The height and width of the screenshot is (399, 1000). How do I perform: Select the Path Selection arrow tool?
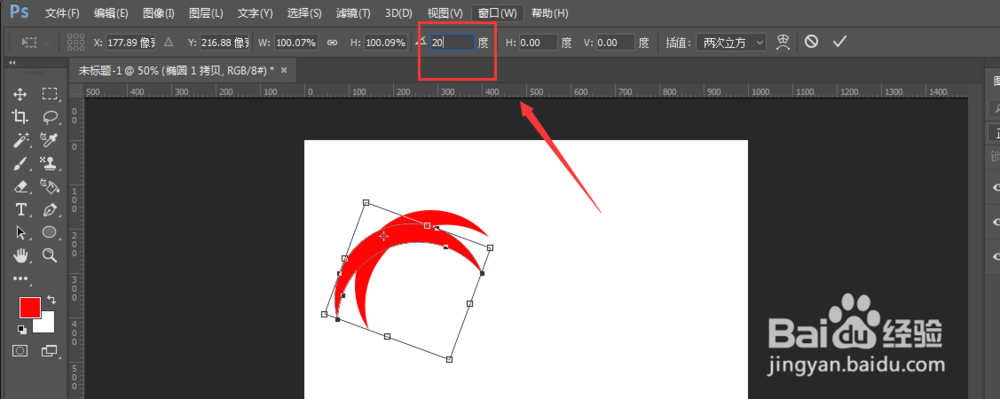(20, 233)
